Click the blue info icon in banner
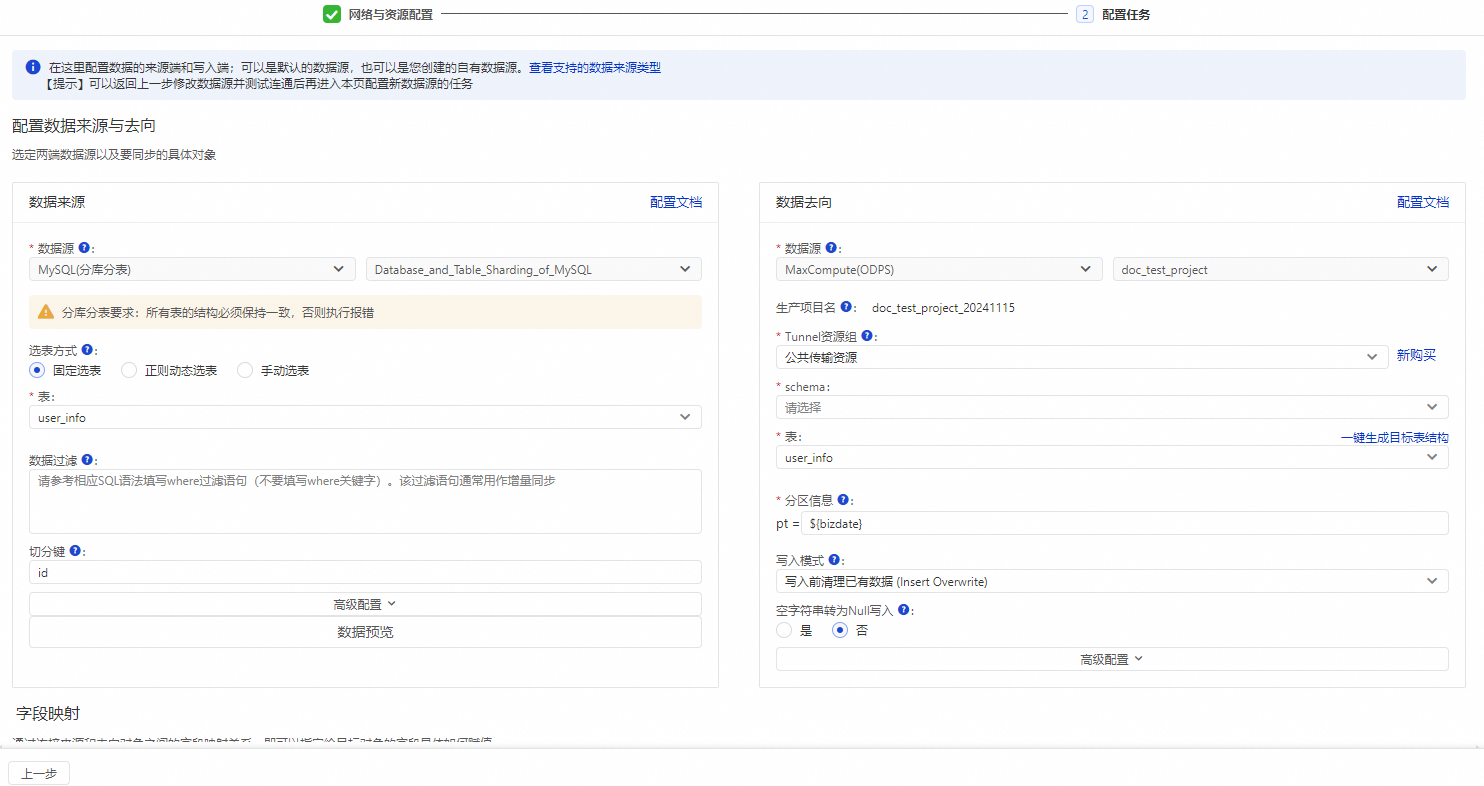The height and width of the screenshot is (786, 1484). tap(33, 67)
